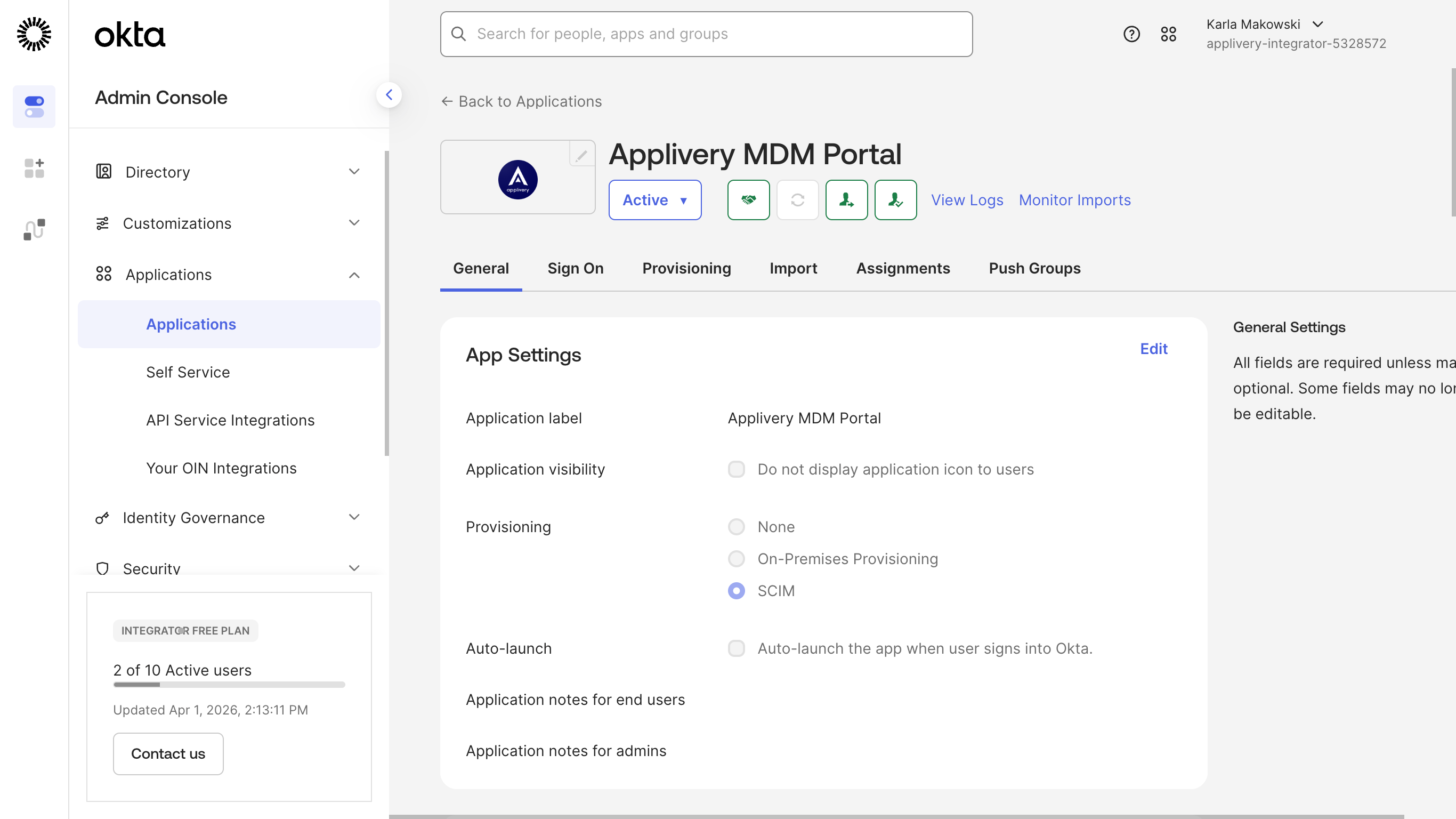This screenshot has width=1456, height=819.
Task: Open the Active status dropdown
Action: [x=654, y=199]
